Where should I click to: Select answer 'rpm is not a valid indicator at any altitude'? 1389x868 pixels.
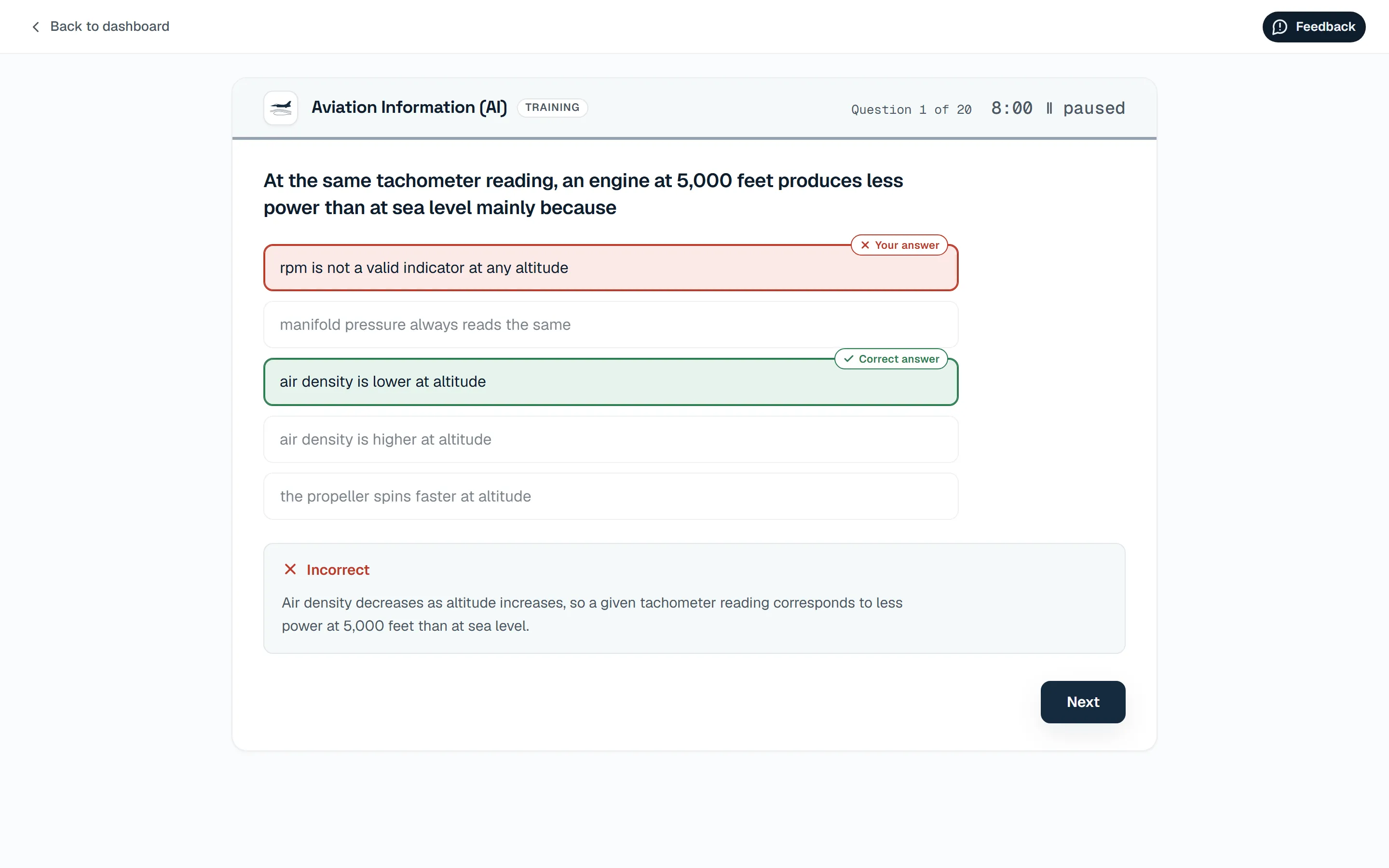611,268
